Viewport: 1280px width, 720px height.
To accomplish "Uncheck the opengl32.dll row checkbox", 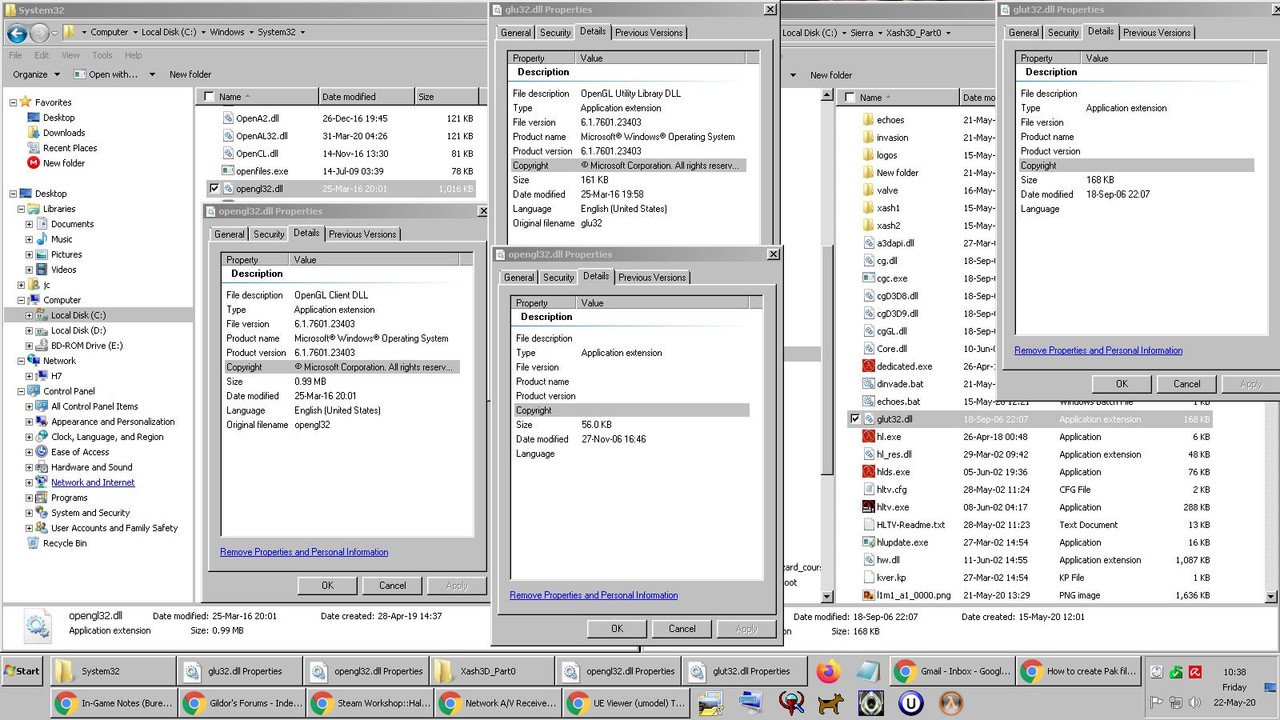I will 214,188.
